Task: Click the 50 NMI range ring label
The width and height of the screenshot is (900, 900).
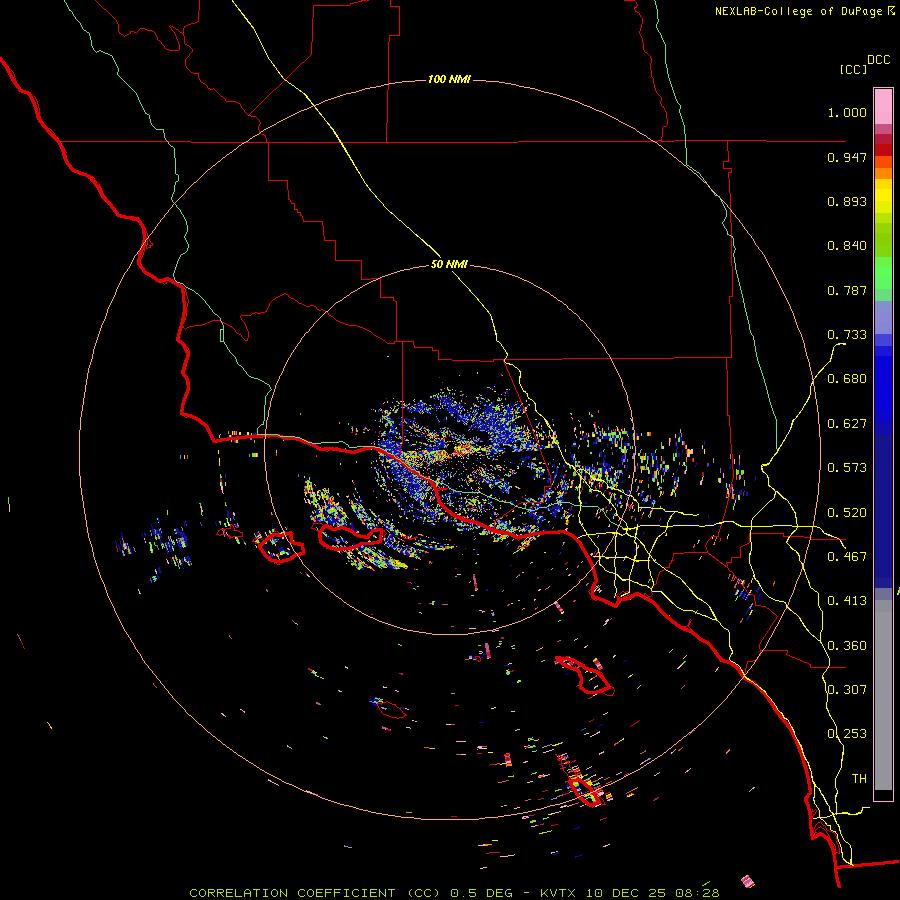Action: point(449,264)
